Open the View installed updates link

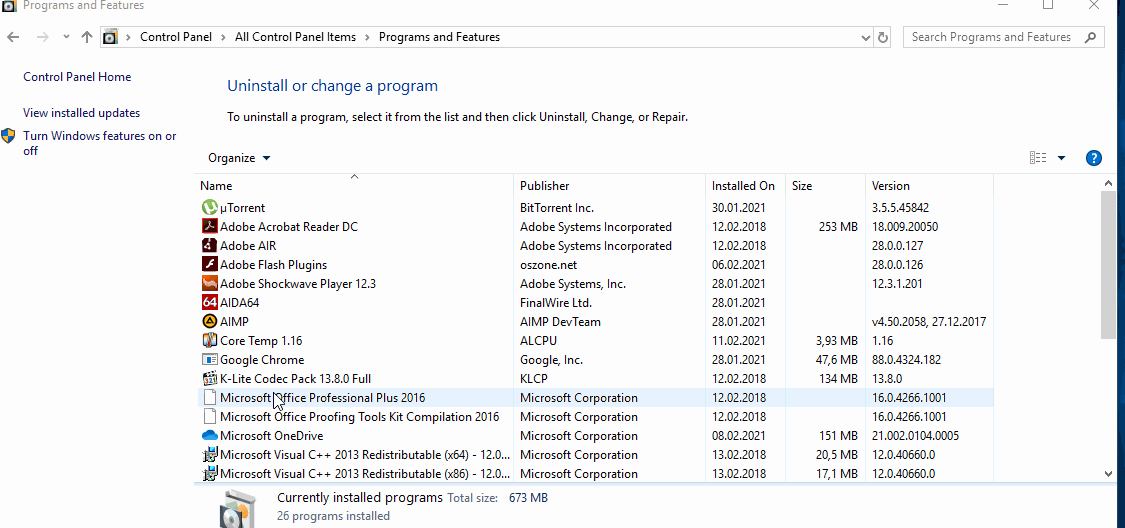pos(82,113)
